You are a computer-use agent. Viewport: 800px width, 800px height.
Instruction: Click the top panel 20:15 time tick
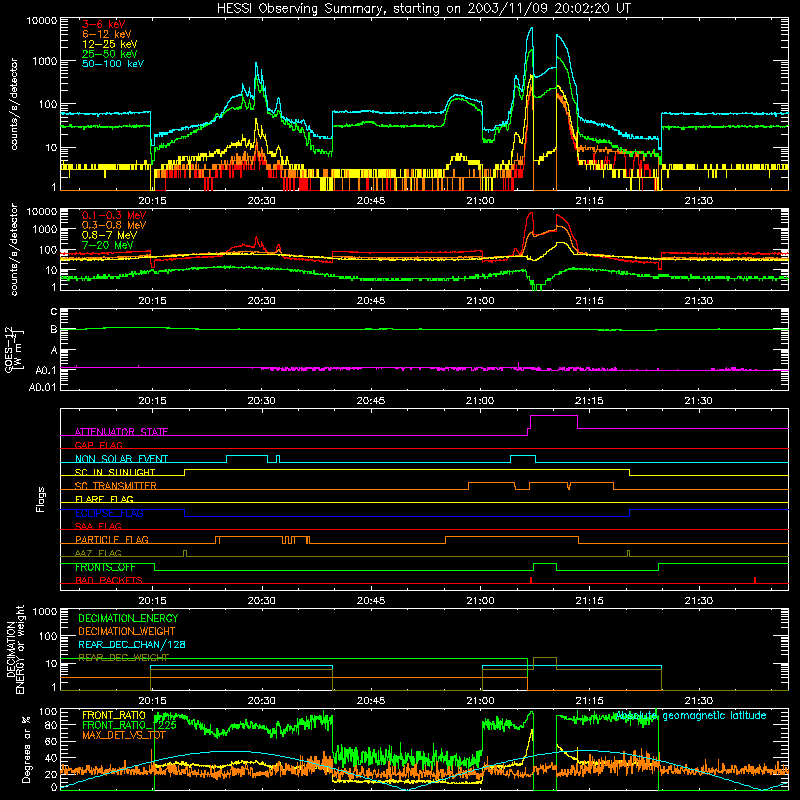tap(152, 201)
